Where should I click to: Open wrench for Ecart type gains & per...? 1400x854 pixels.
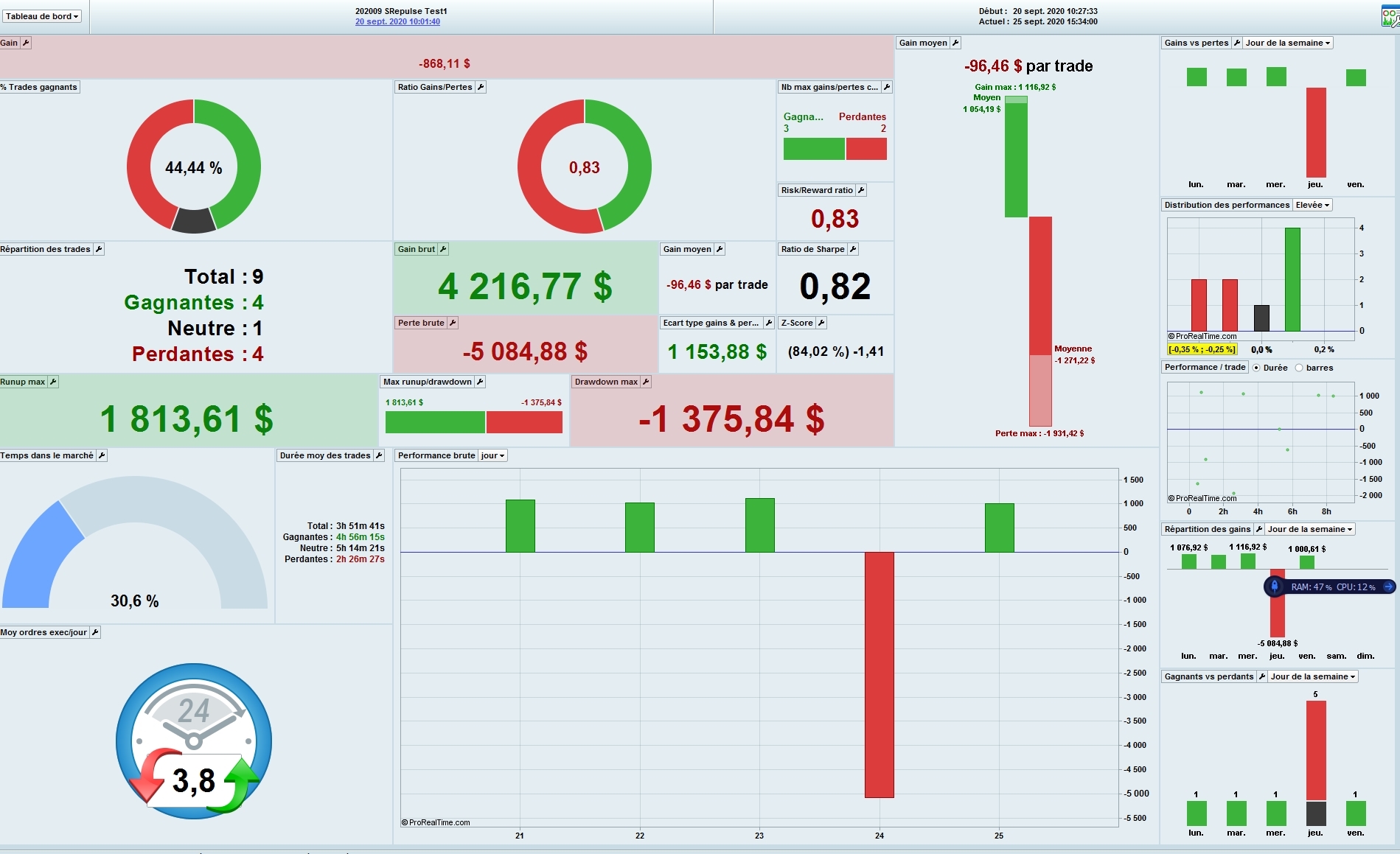(769, 323)
